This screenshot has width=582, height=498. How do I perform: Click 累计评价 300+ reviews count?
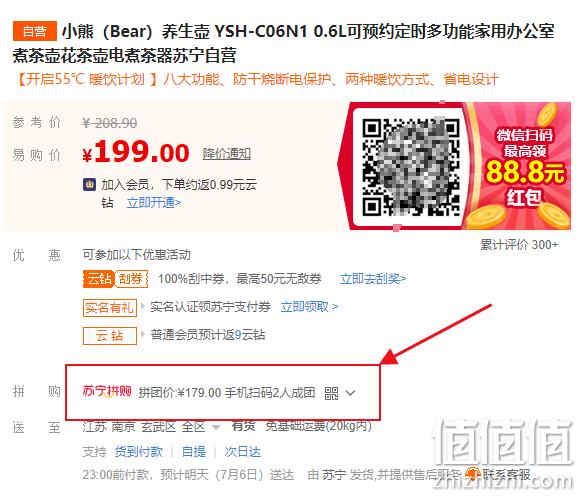tap(519, 245)
